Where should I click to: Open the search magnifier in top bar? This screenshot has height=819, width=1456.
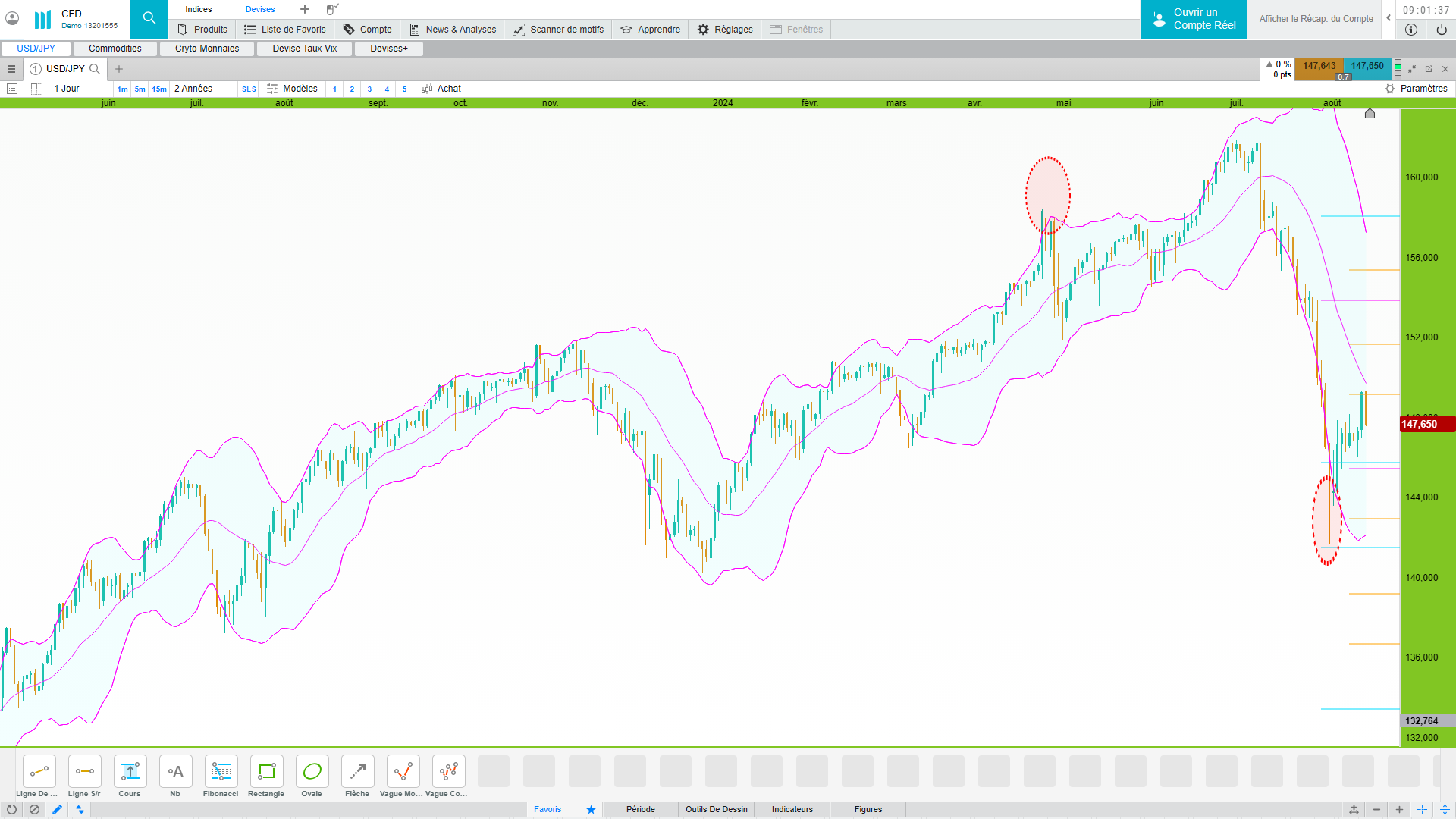(149, 18)
